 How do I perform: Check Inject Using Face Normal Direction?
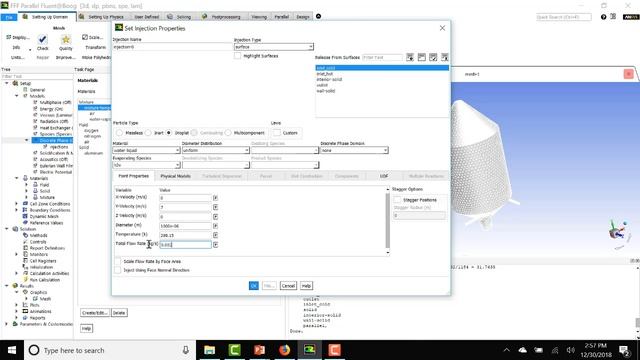pyautogui.click(x=118, y=270)
